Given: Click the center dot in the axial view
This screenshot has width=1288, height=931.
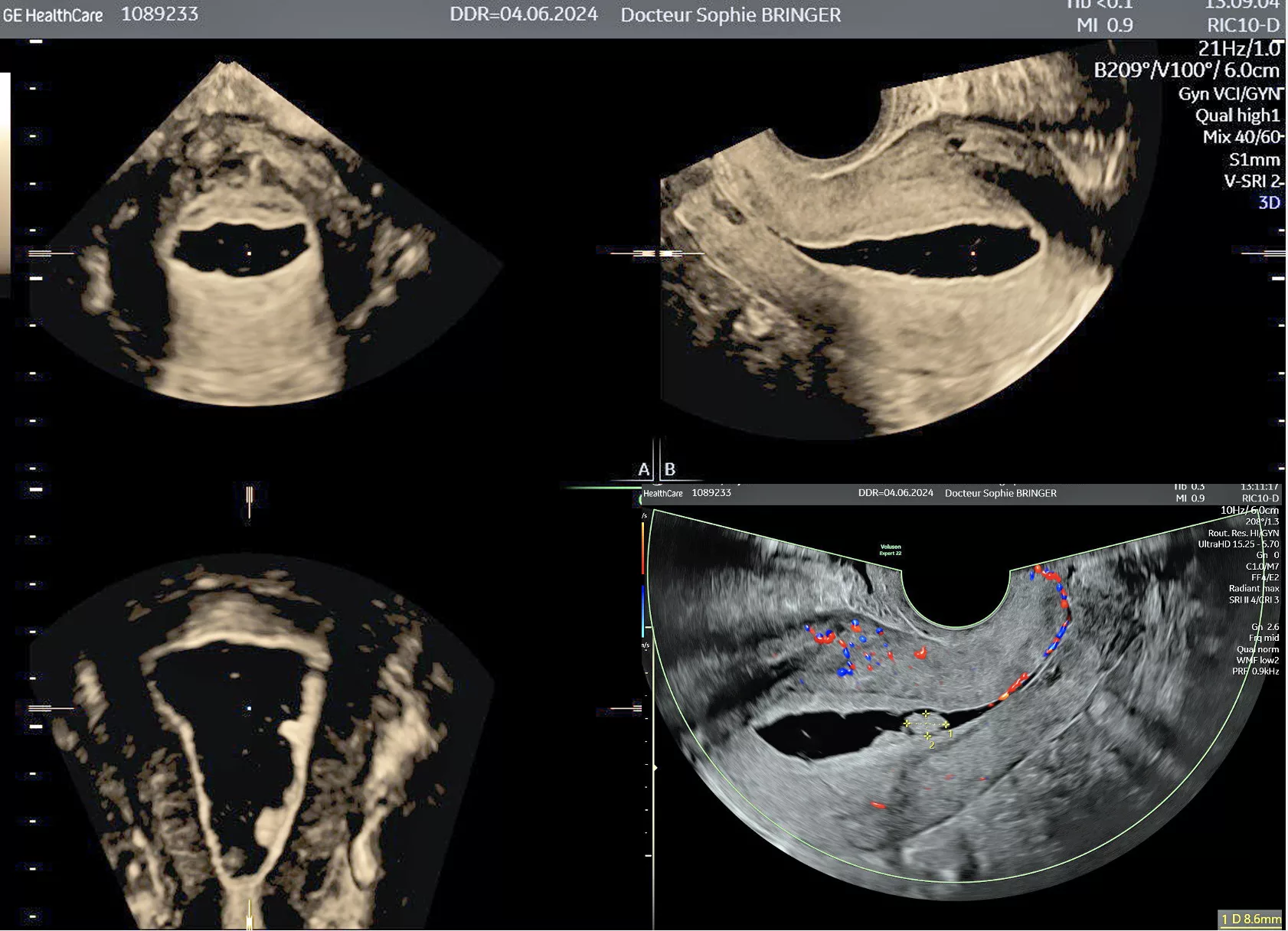Looking at the screenshot, I should [x=249, y=253].
